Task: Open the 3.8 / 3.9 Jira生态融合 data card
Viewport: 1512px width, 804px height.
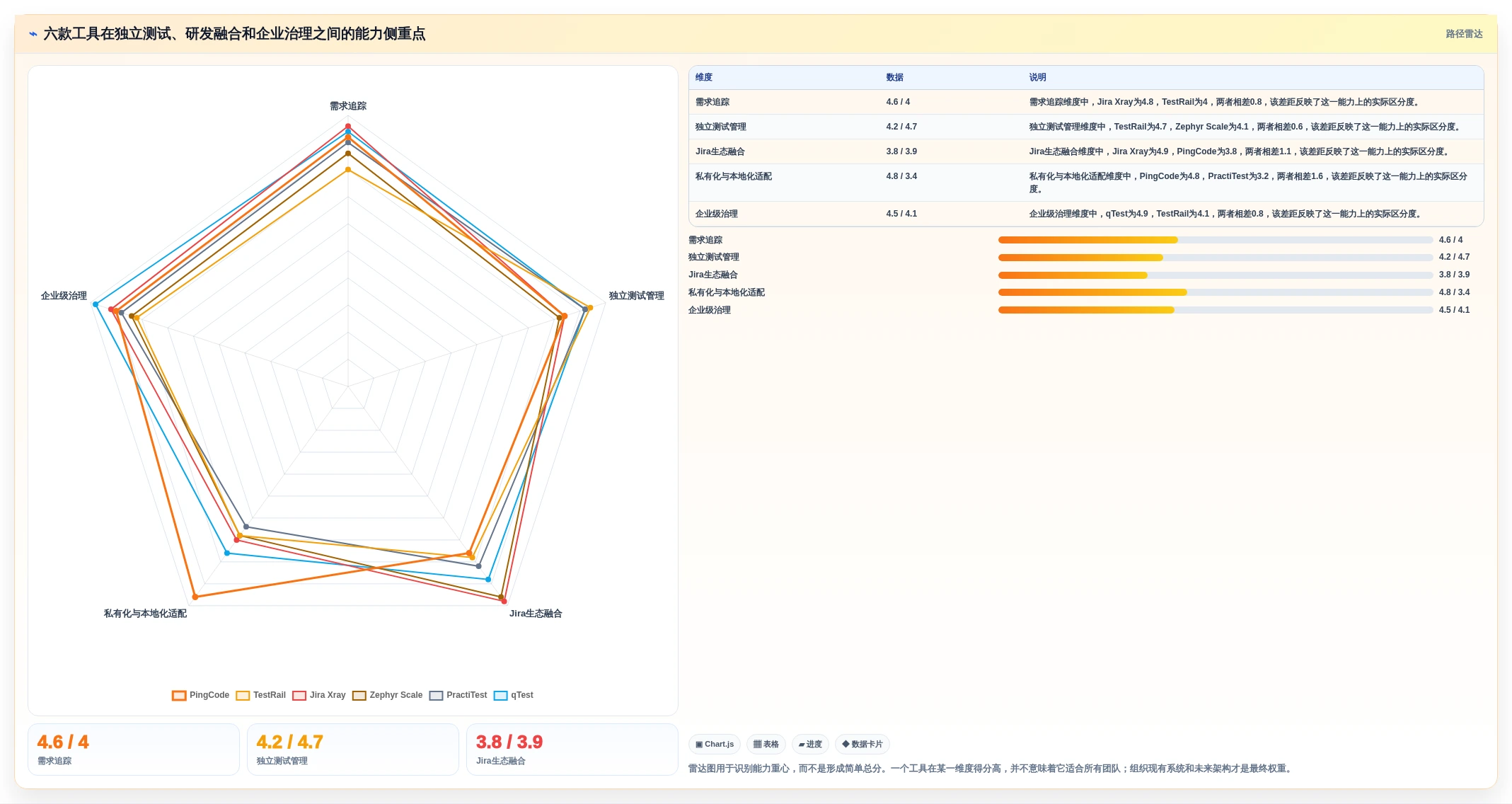Action: pyautogui.click(x=572, y=750)
